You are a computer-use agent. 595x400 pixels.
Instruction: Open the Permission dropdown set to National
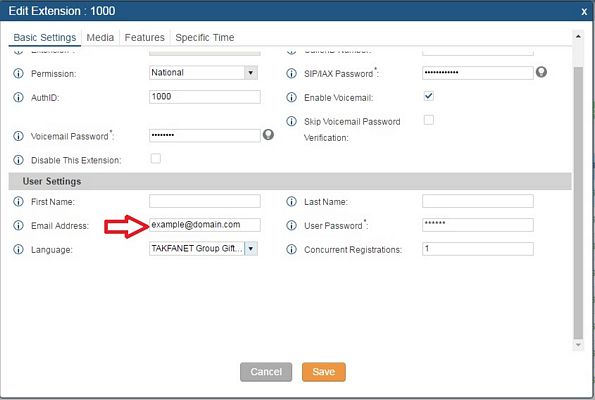click(x=203, y=73)
